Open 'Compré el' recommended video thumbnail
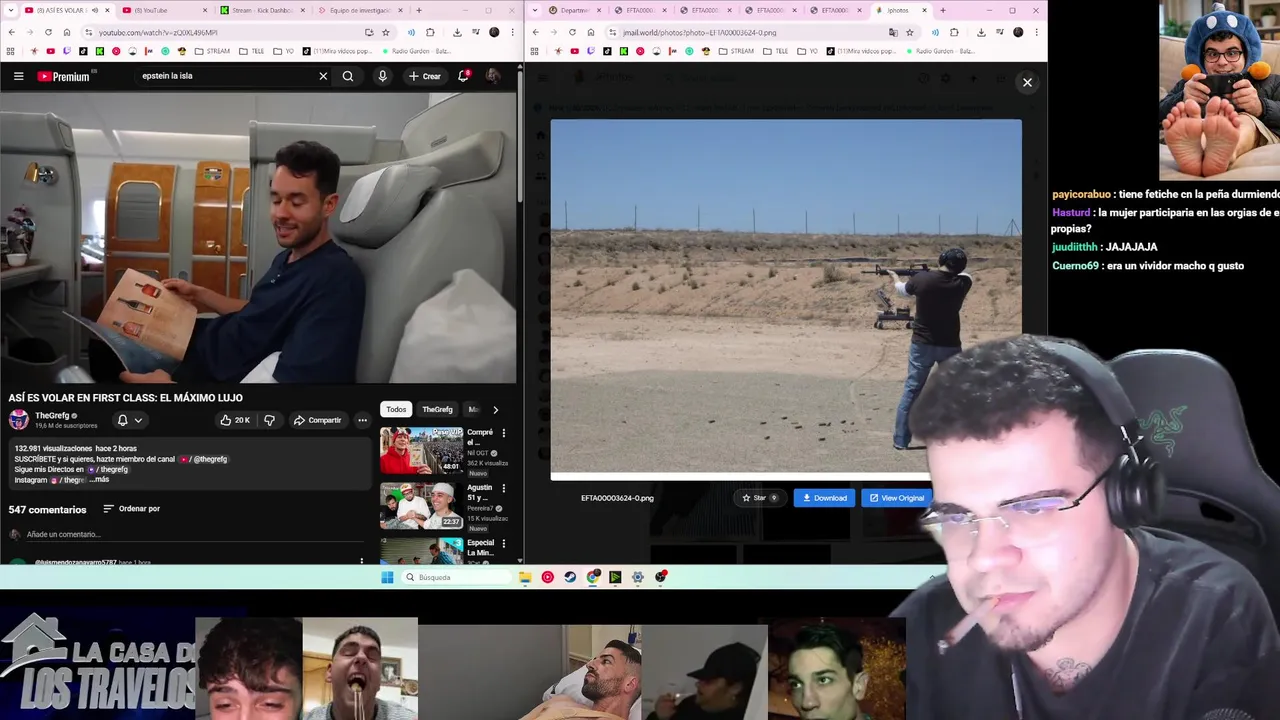 coord(421,450)
